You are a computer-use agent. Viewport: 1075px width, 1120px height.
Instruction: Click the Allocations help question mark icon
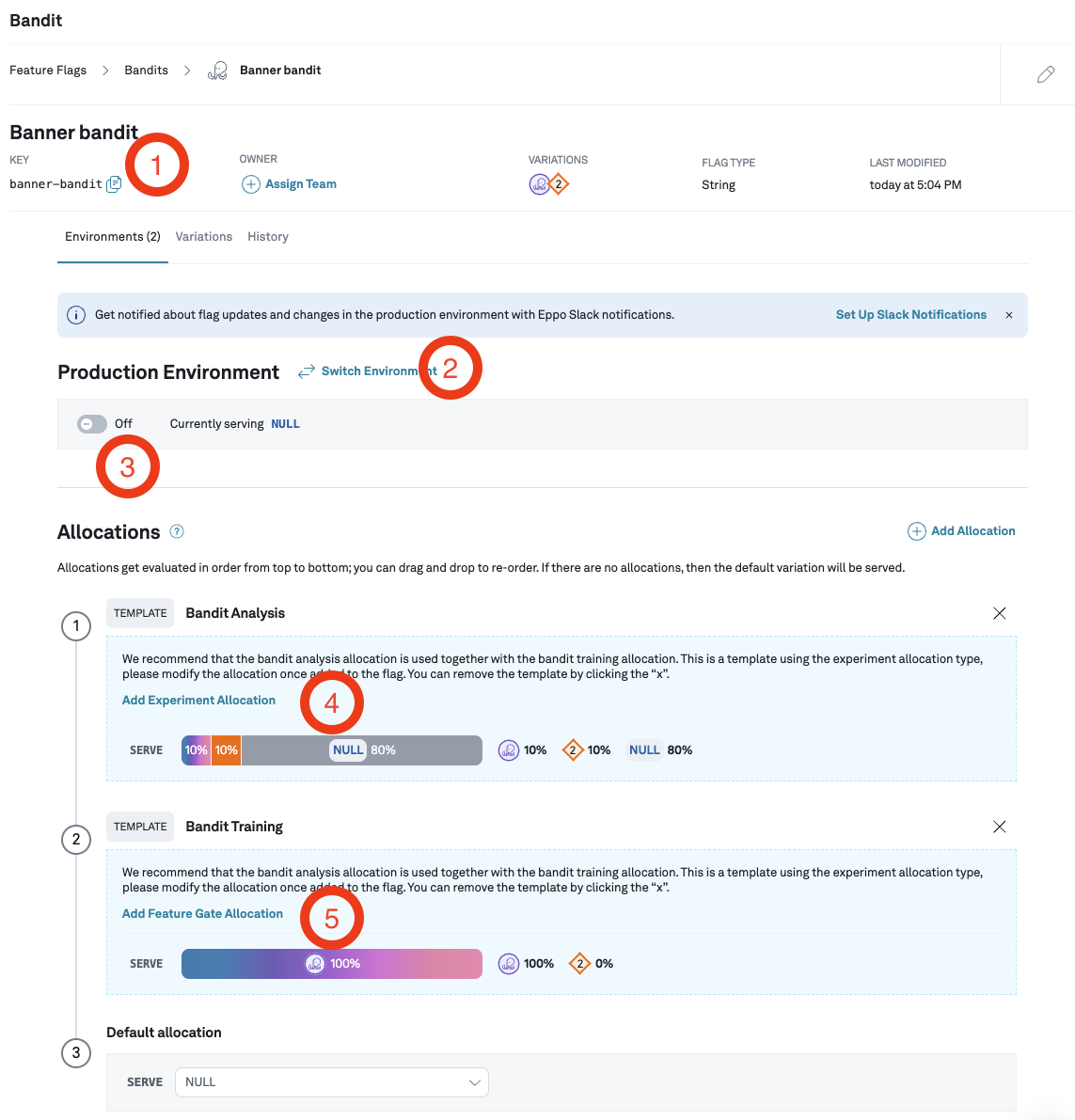coord(176,531)
